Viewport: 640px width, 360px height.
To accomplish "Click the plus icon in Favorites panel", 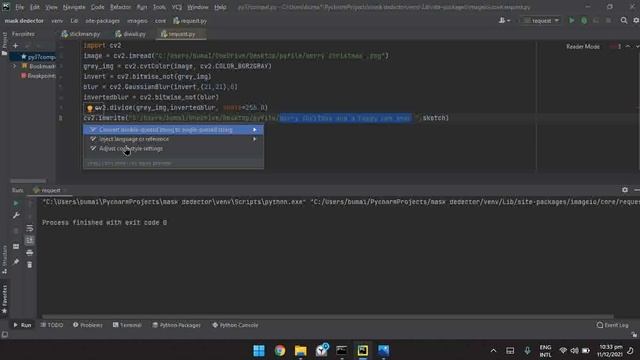I will pyautogui.click(x=16, y=46).
